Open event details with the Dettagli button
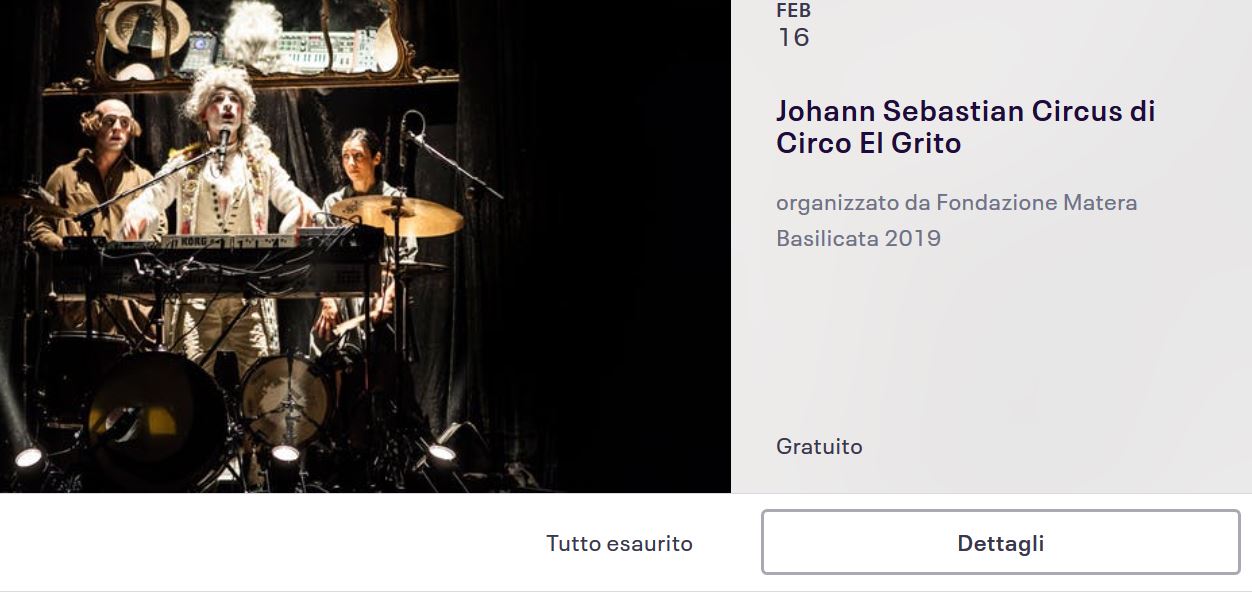 pos(1001,543)
